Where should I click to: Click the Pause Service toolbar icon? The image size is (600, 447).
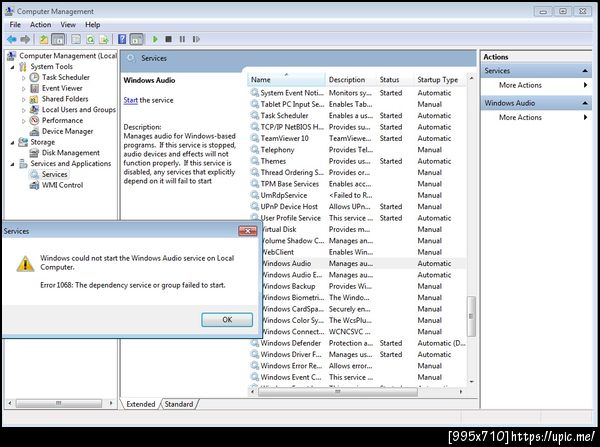182,39
